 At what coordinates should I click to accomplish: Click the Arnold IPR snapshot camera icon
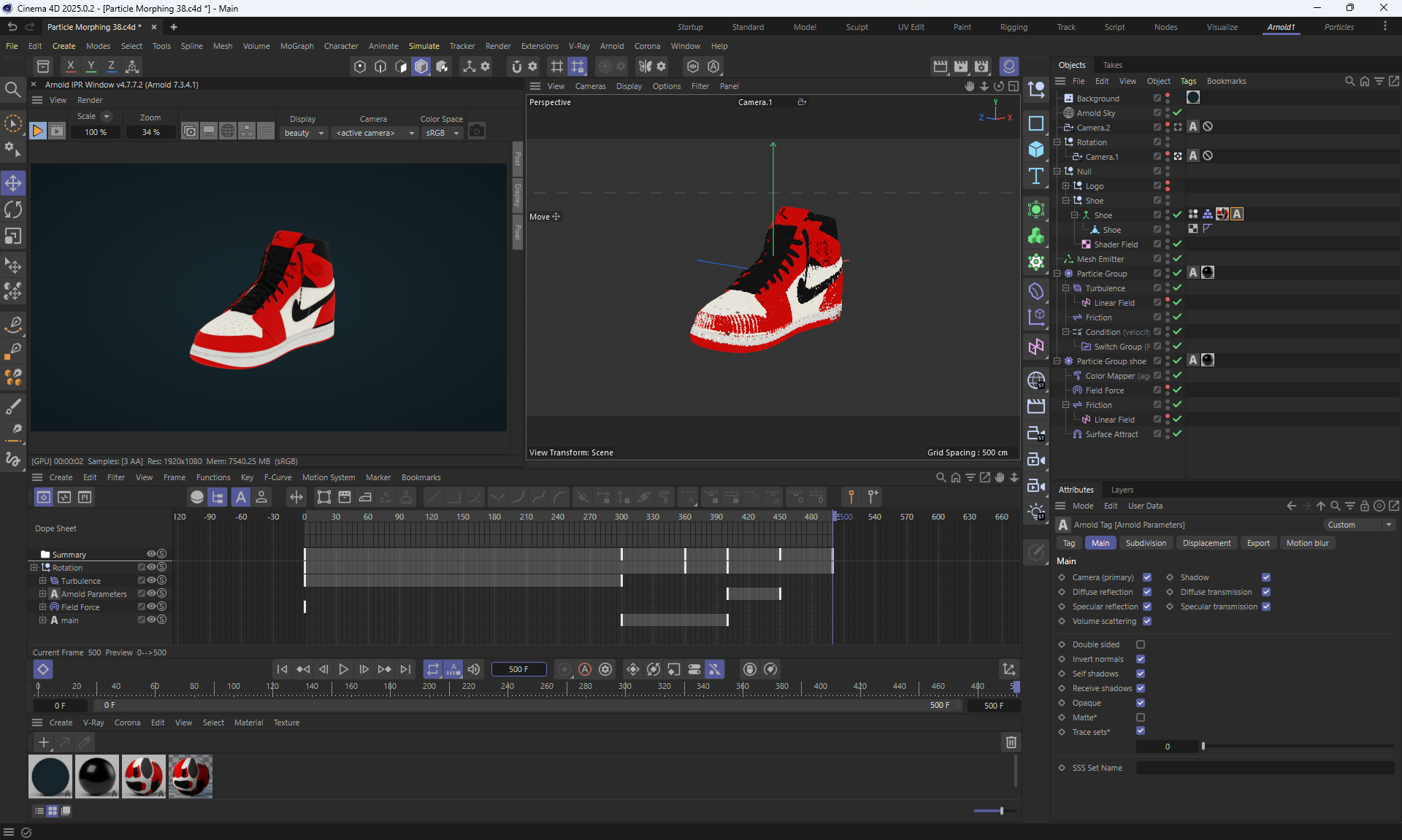(x=477, y=131)
